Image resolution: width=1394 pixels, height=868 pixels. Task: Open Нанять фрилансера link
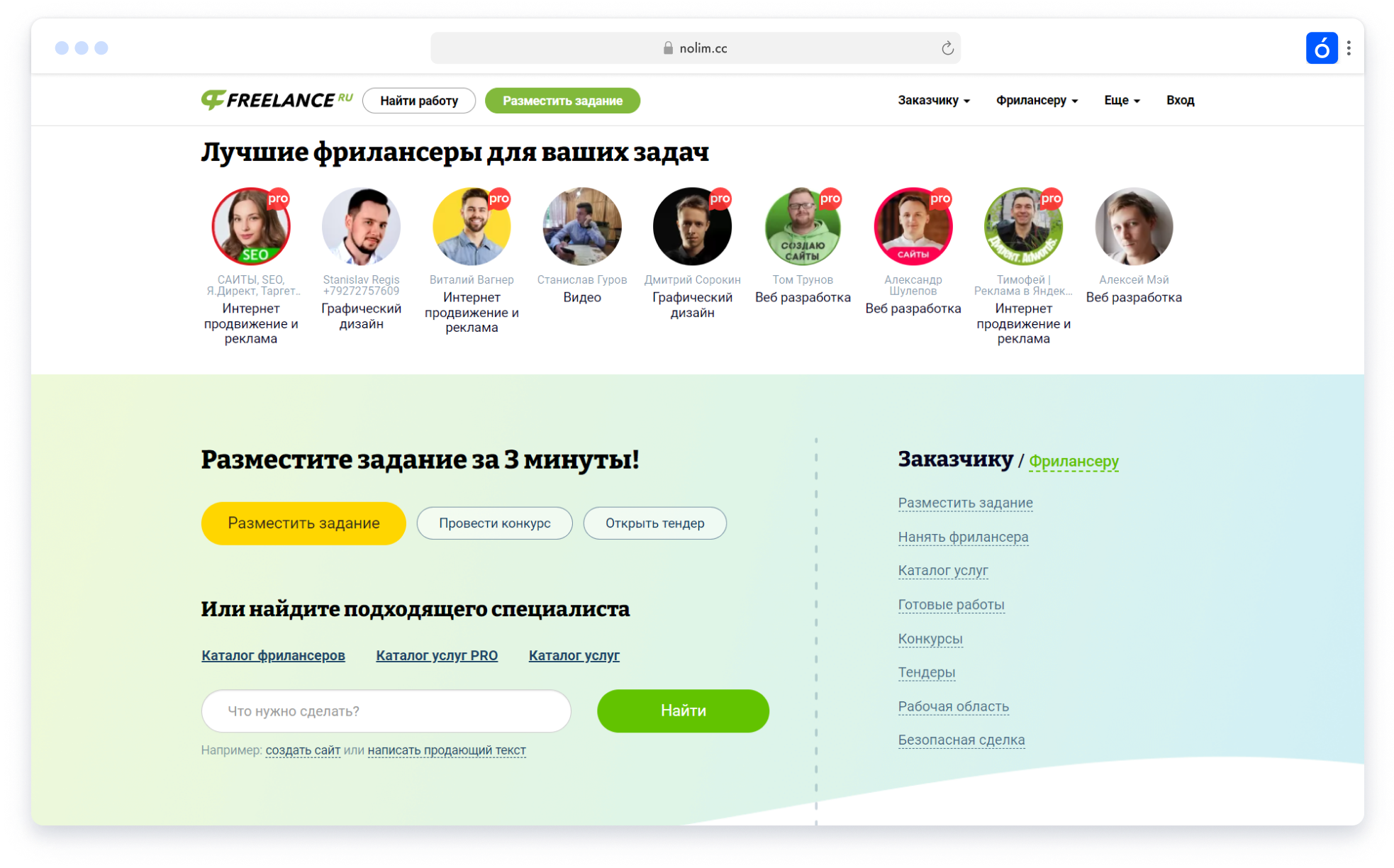(963, 537)
